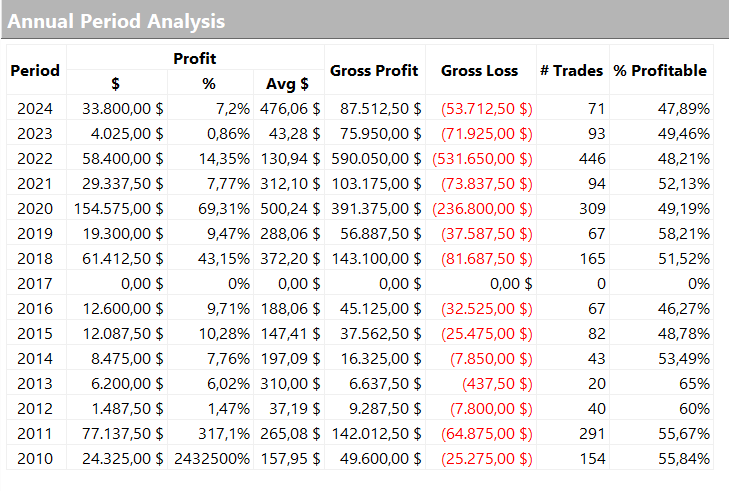Screen dimensions: 729x491
Task: Click the Profit group header
Action: pyautogui.click(x=194, y=59)
